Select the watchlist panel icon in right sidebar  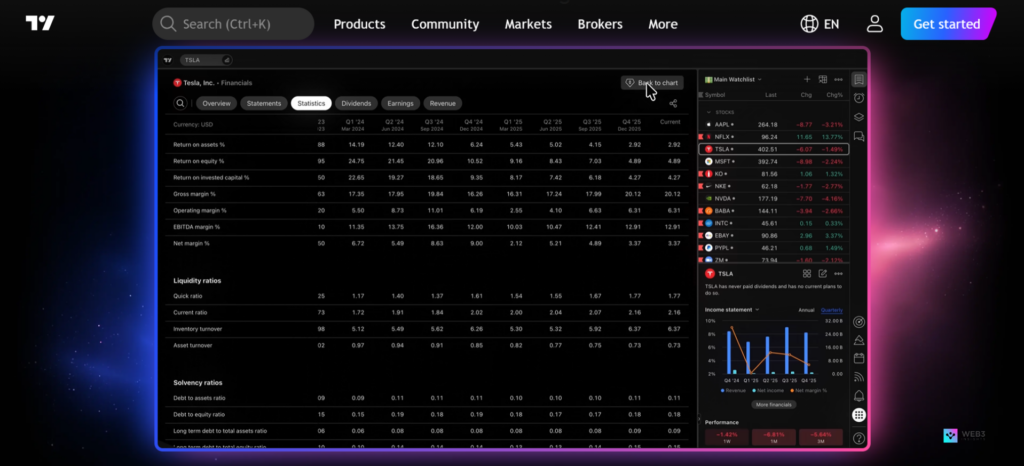(859, 80)
